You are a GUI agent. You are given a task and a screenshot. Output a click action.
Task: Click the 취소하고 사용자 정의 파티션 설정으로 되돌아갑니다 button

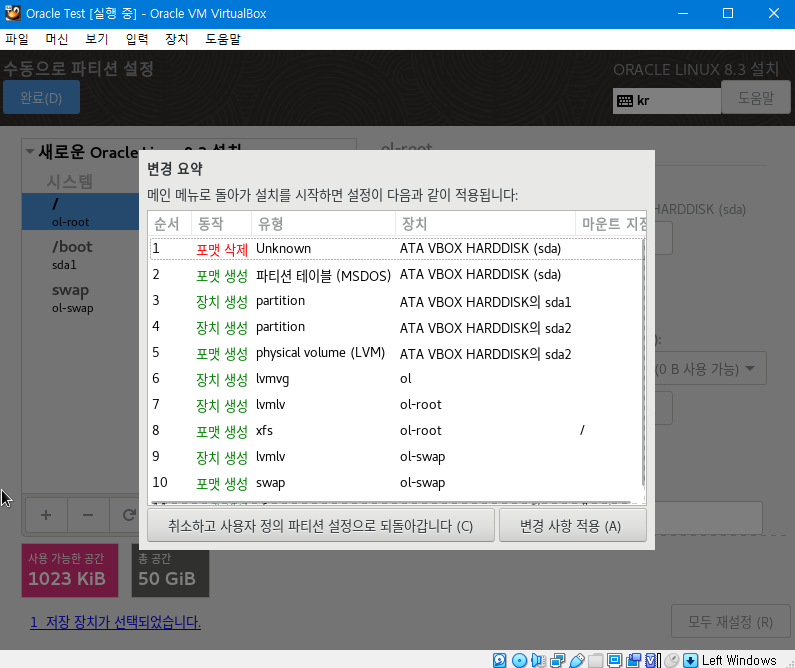(x=320, y=526)
